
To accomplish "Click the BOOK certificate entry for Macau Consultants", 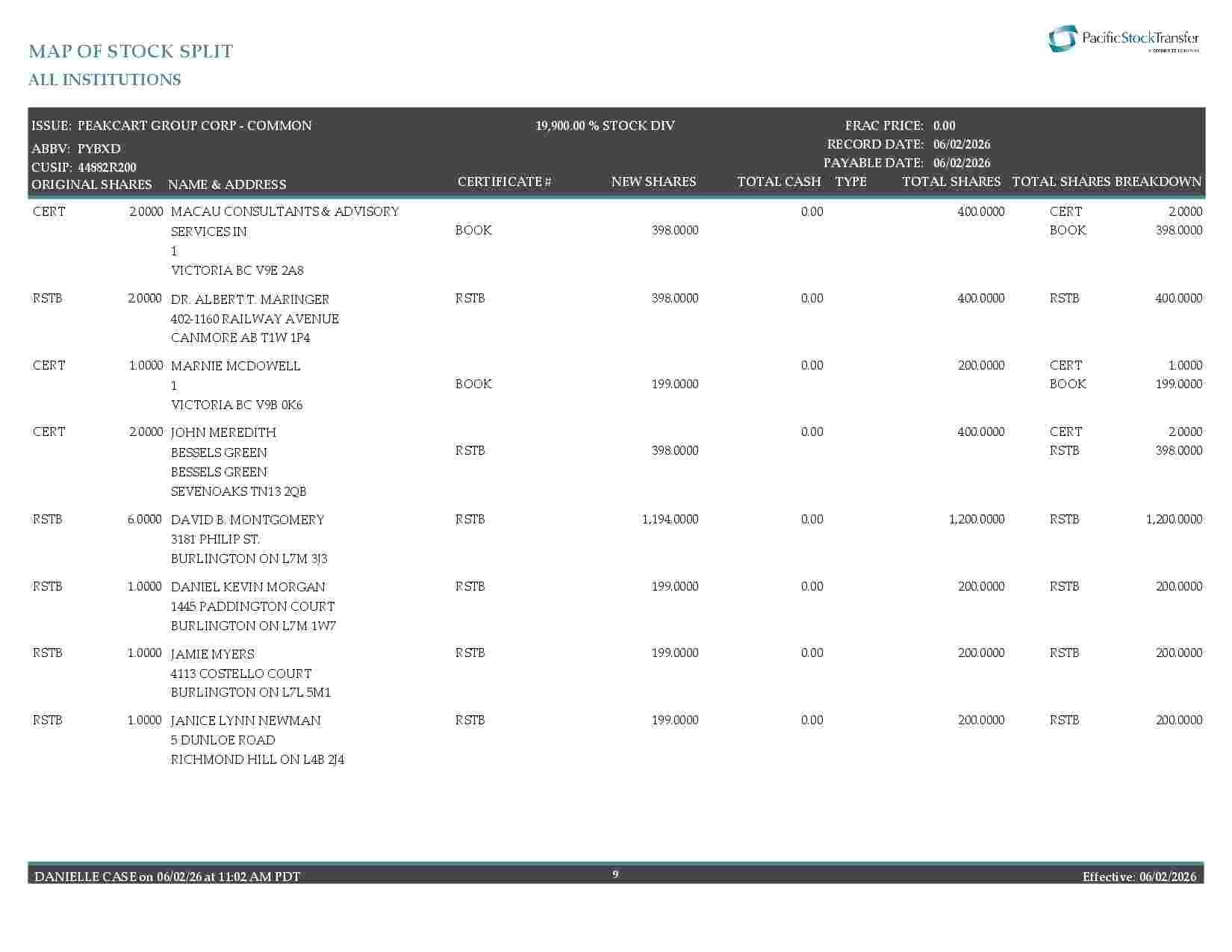I will [x=473, y=230].
